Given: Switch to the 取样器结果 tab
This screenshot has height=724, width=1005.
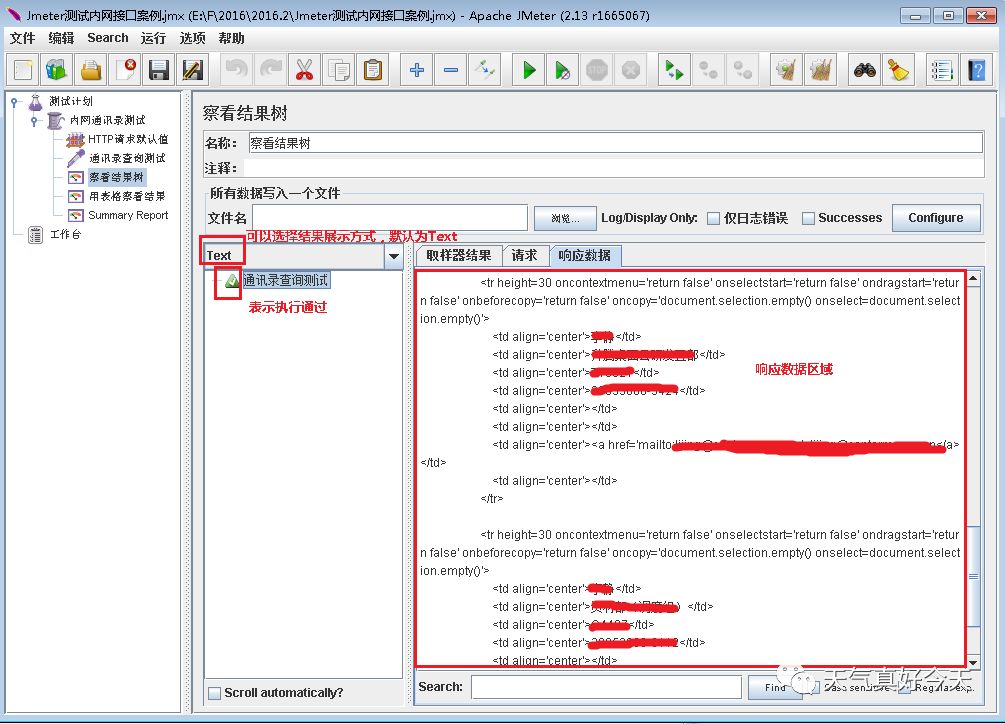Looking at the screenshot, I should [458, 256].
